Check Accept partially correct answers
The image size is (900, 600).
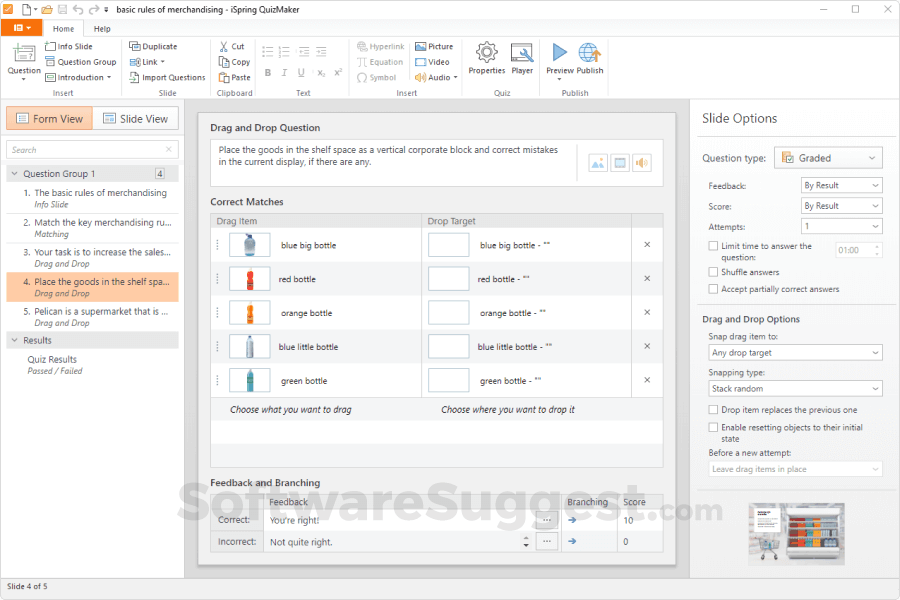713,289
